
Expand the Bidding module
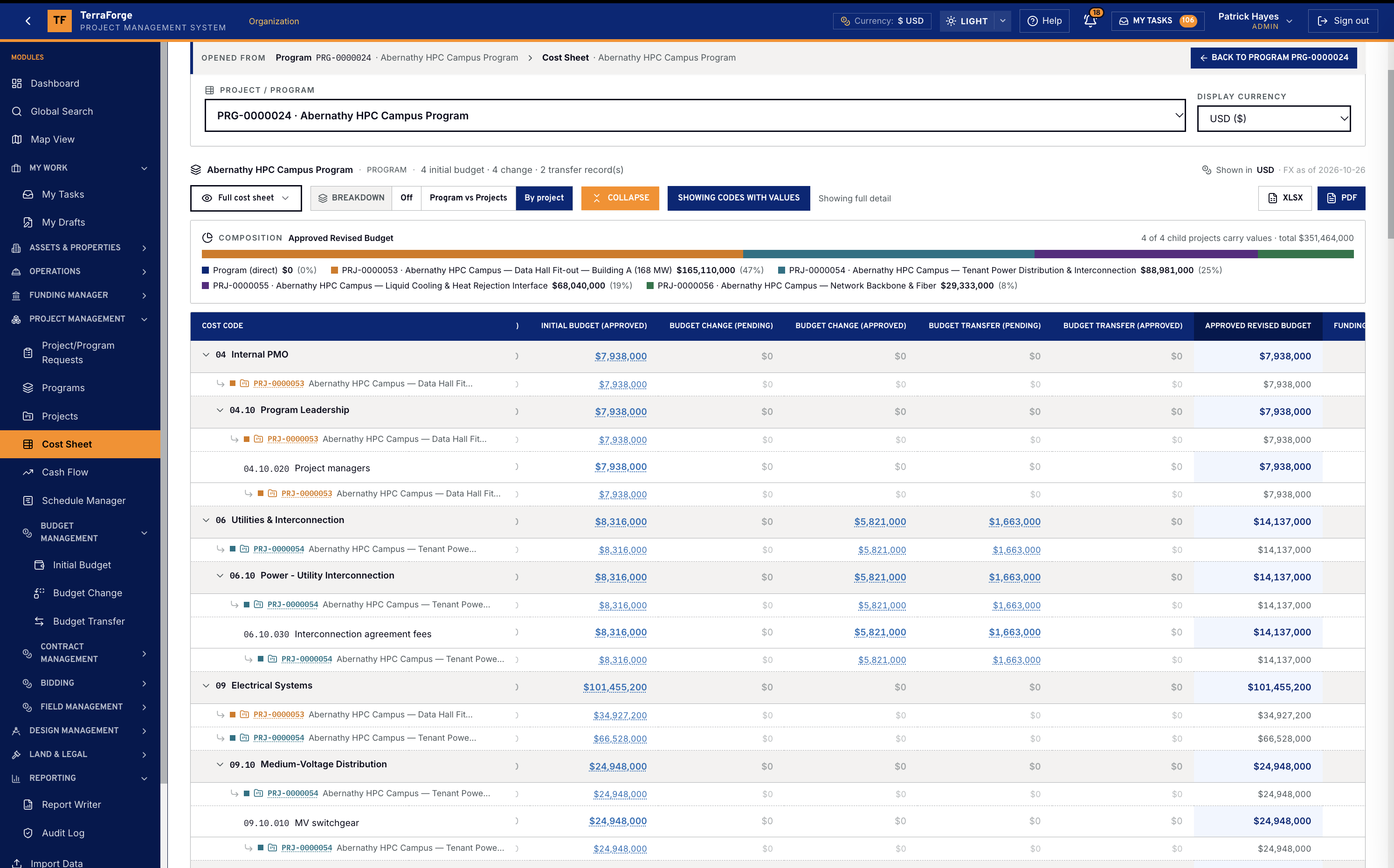[80, 683]
